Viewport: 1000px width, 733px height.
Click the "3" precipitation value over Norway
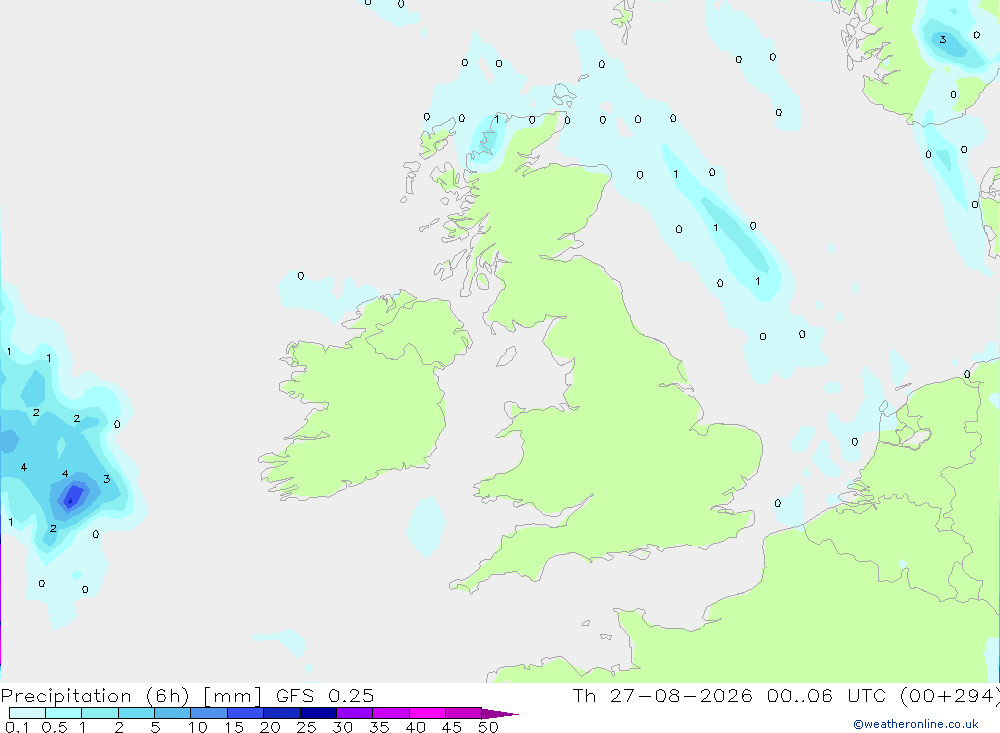click(943, 40)
